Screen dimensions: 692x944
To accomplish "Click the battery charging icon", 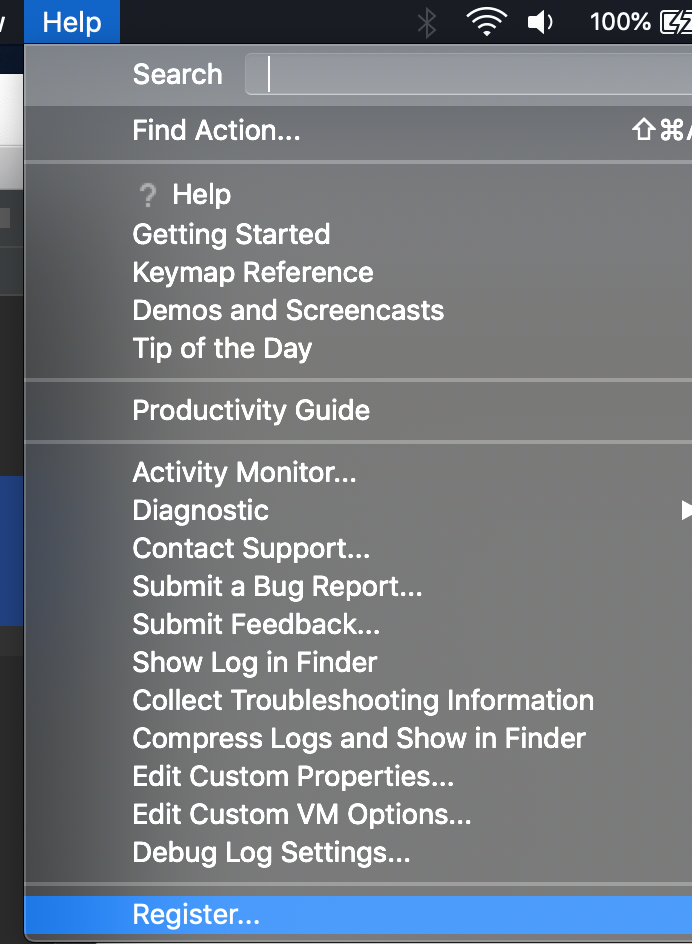I will tap(676, 22).
